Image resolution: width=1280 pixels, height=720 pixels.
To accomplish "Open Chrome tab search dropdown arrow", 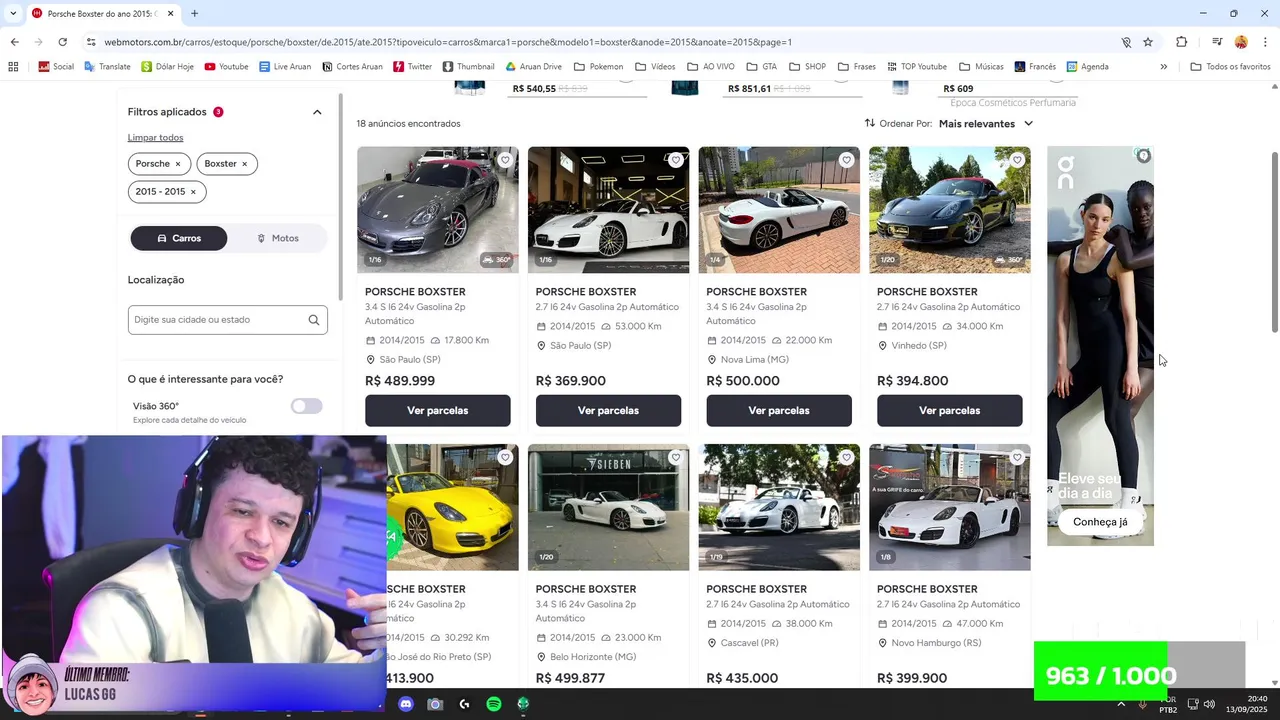I will tap(14, 13).
